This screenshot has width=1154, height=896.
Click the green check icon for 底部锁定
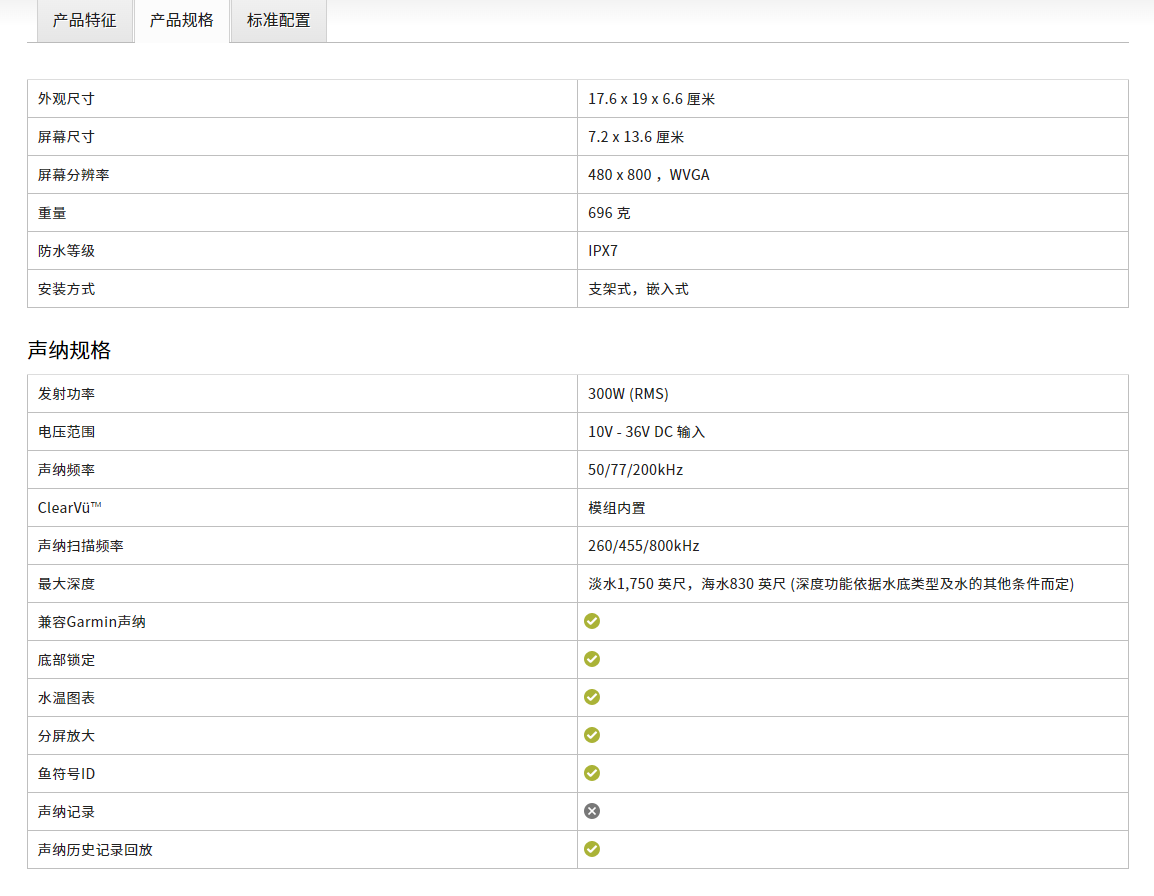pos(592,659)
